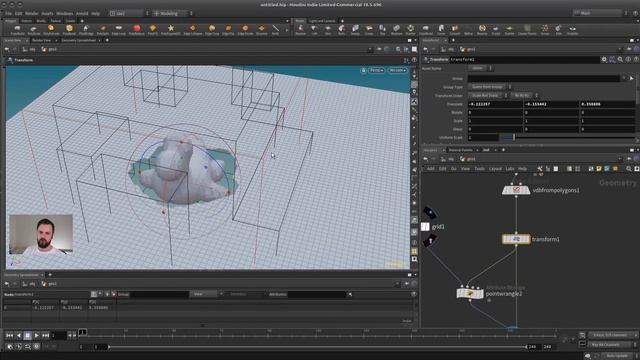The width and height of the screenshot is (640, 360).
Task: Open the Key All Channels dropdown
Action: coord(612,345)
